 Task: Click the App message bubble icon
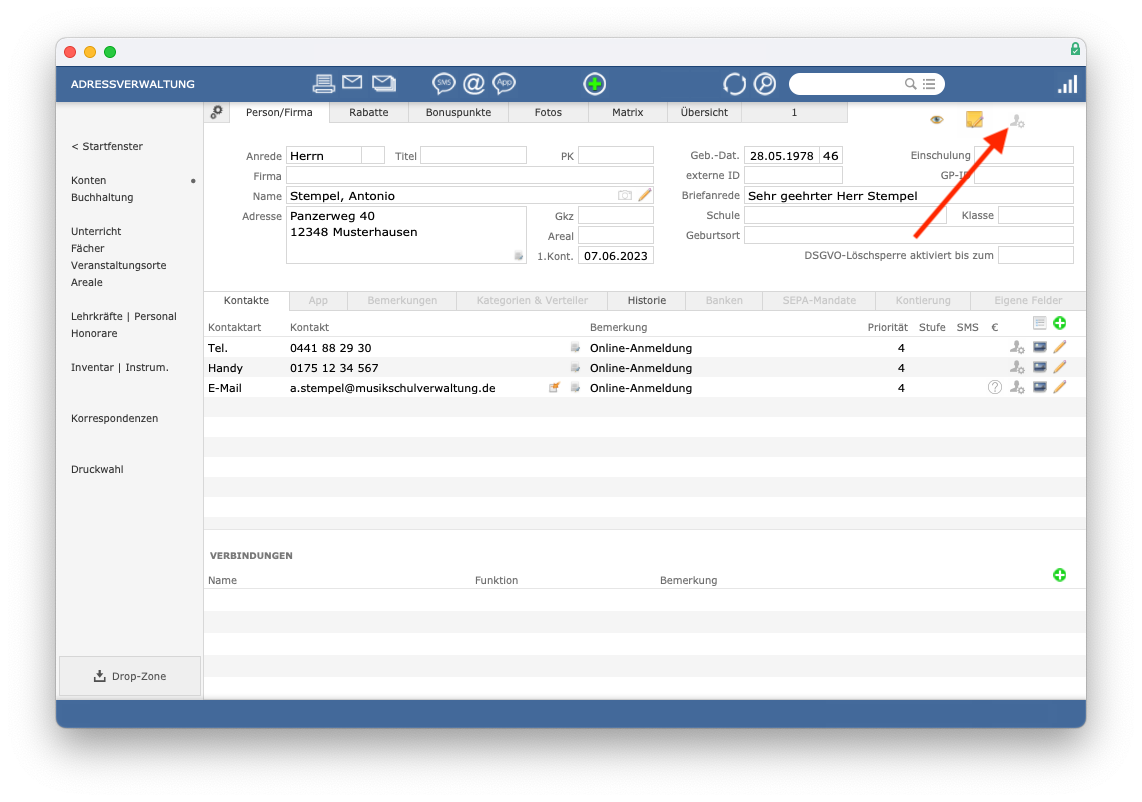pyautogui.click(x=504, y=84)
